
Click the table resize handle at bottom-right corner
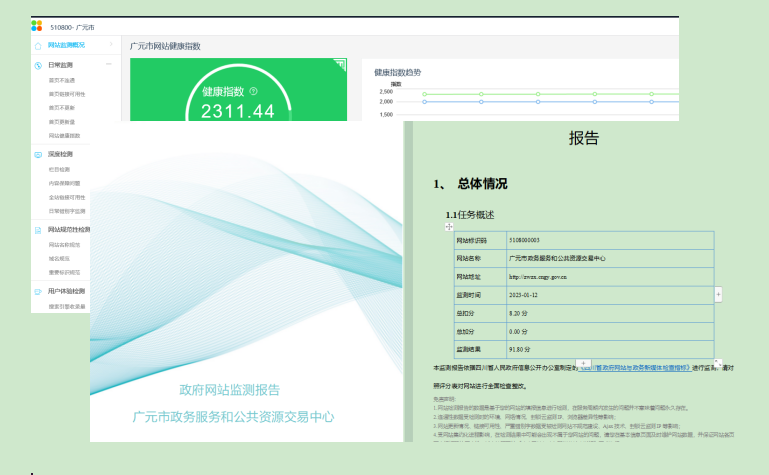click(718, 363)
